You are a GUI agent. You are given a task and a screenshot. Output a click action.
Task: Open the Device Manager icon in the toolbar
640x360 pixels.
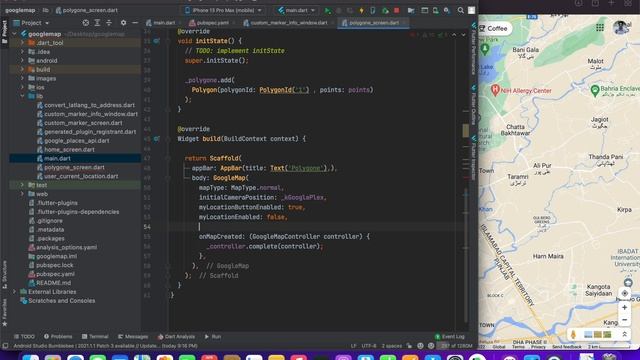click(436, 10)
